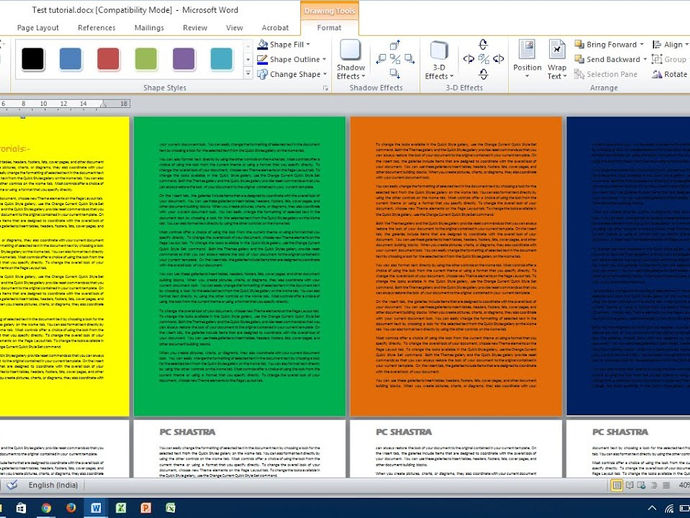Tilt 3-D effect down
Screen dimensions: 690x518
click(483, 73)
